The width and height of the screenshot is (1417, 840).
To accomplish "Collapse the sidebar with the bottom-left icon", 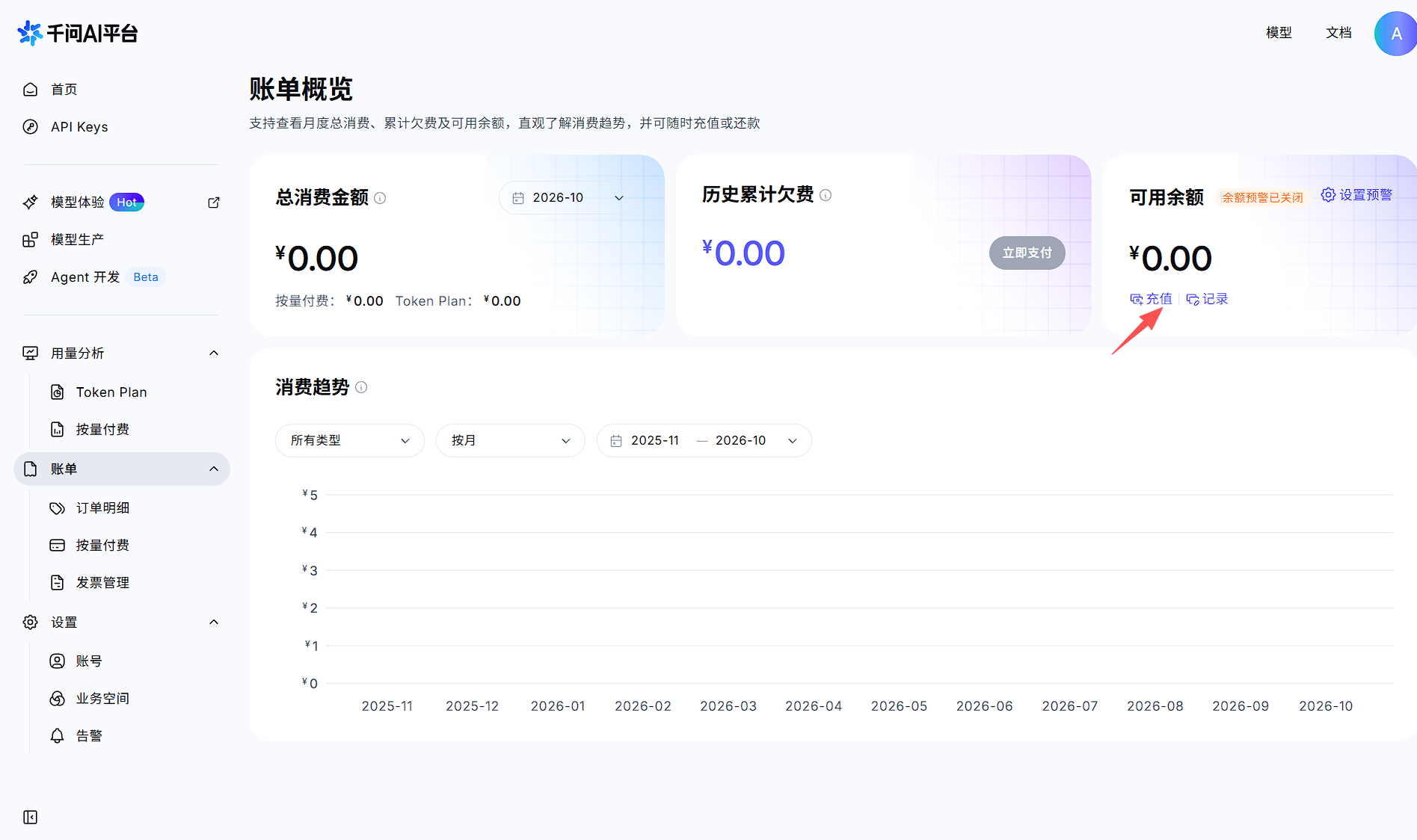I will click(30, 817).
